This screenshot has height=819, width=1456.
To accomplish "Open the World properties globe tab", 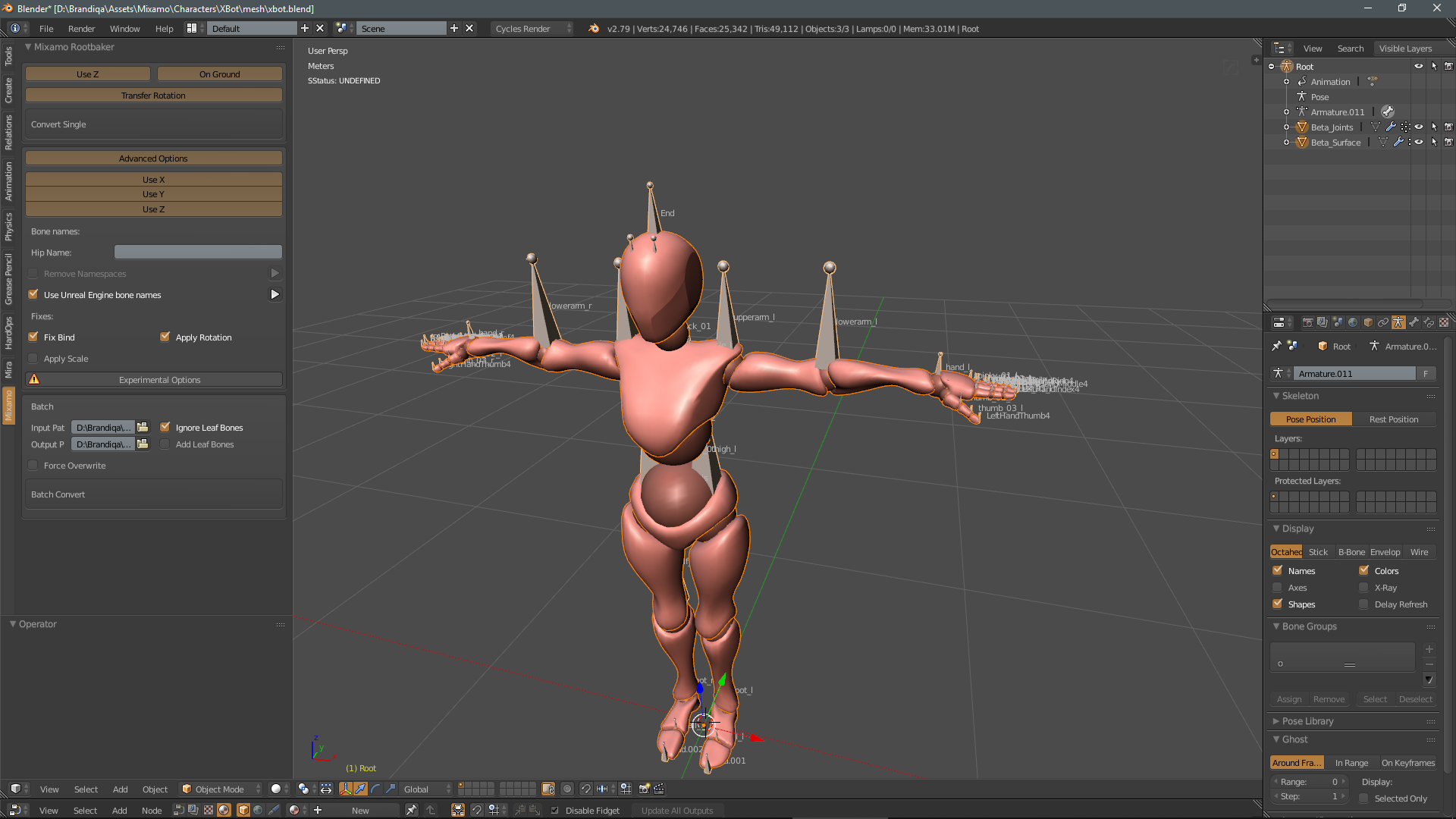I will coord(1353,322).
